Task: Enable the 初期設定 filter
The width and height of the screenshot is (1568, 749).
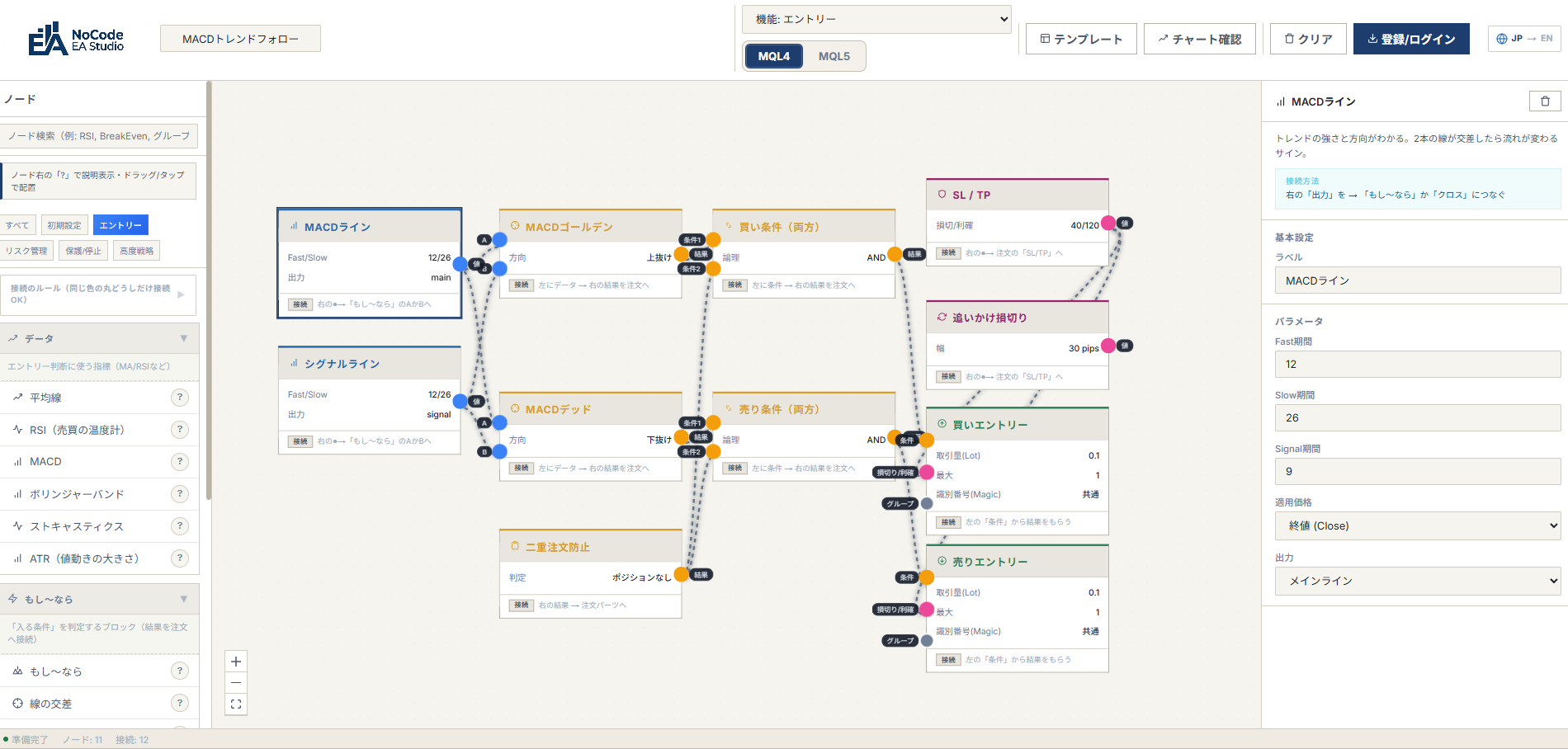Action: 64,224
